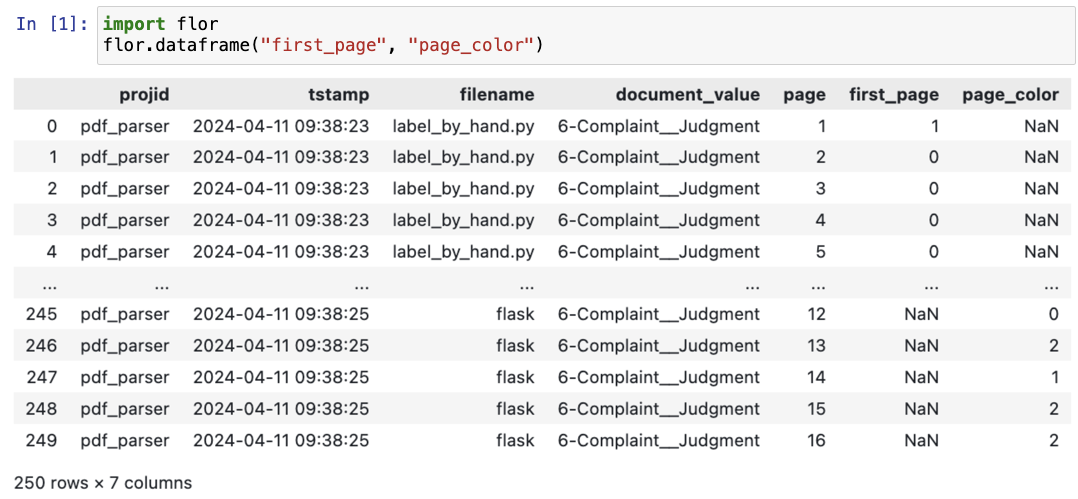Click the page_color column header

click(1010, 95)
